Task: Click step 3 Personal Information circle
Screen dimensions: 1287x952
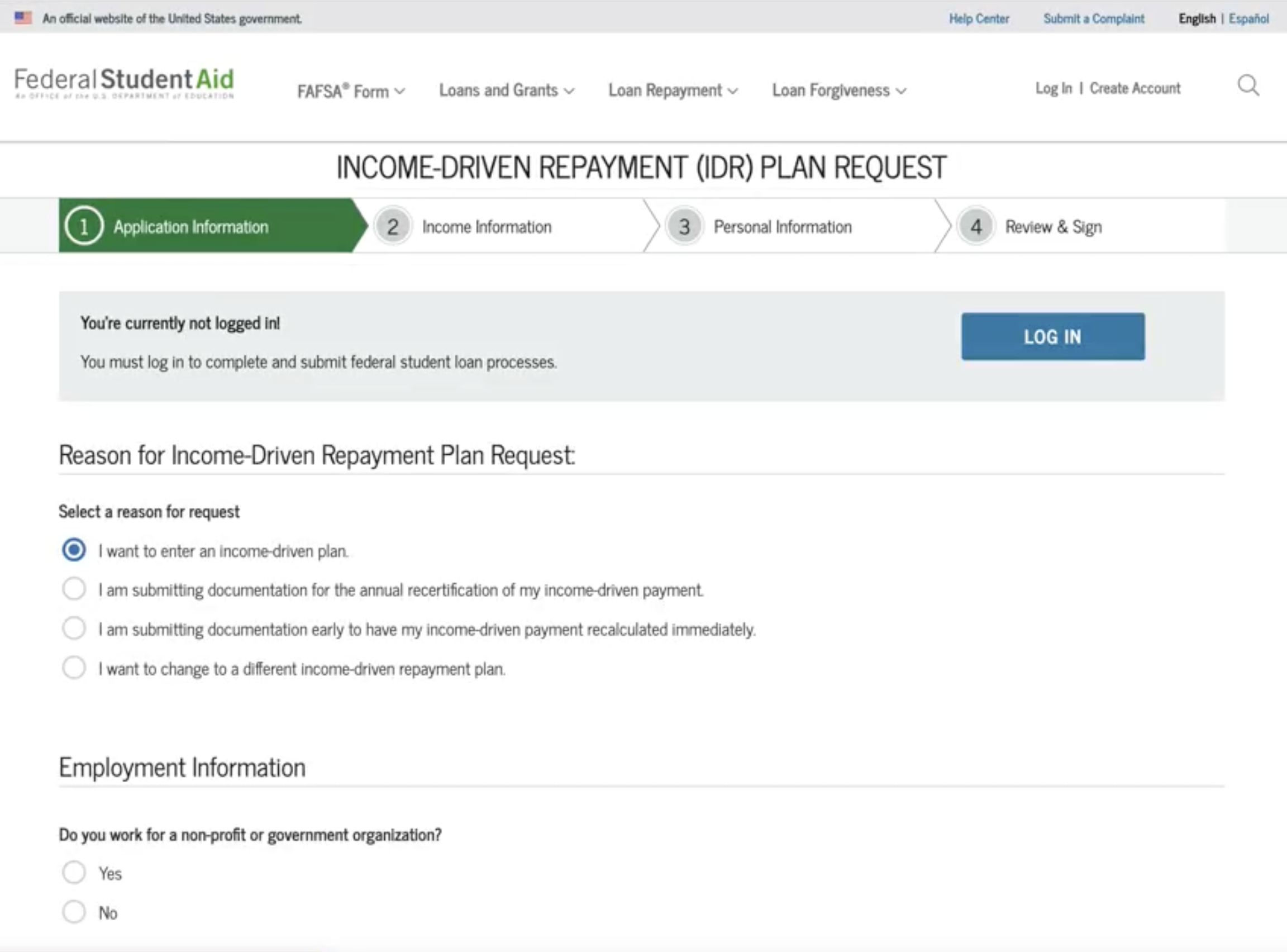Action: 684,226
